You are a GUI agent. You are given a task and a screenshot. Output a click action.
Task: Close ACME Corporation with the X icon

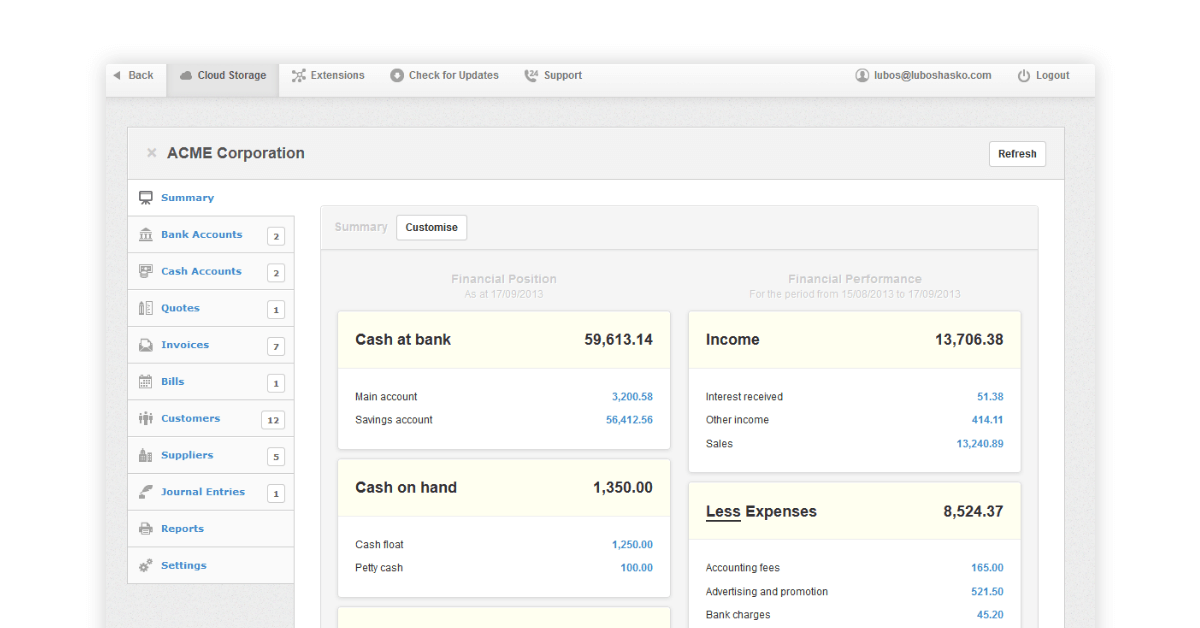(152, 153)
